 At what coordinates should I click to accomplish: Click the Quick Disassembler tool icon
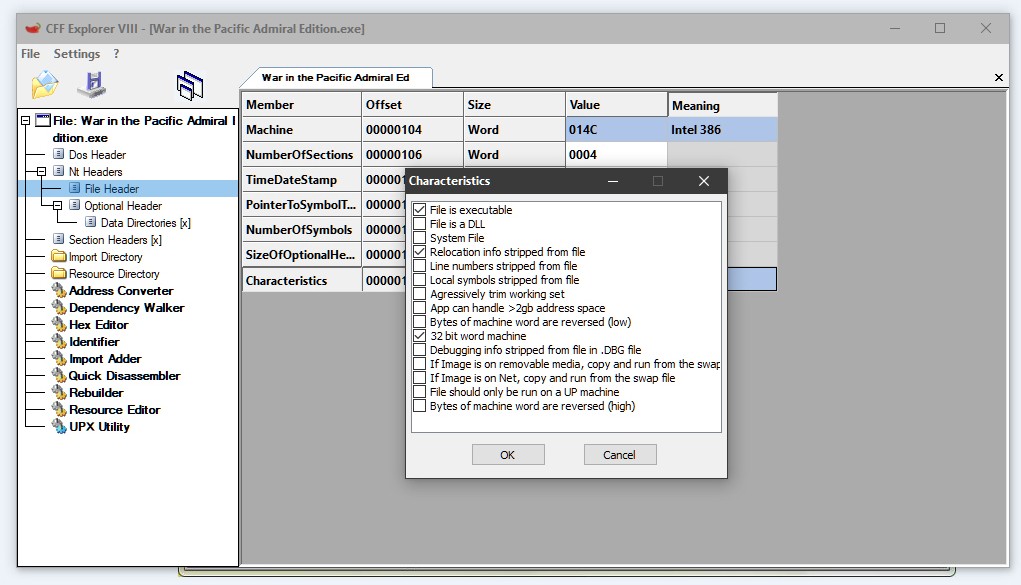click(59, 375)
